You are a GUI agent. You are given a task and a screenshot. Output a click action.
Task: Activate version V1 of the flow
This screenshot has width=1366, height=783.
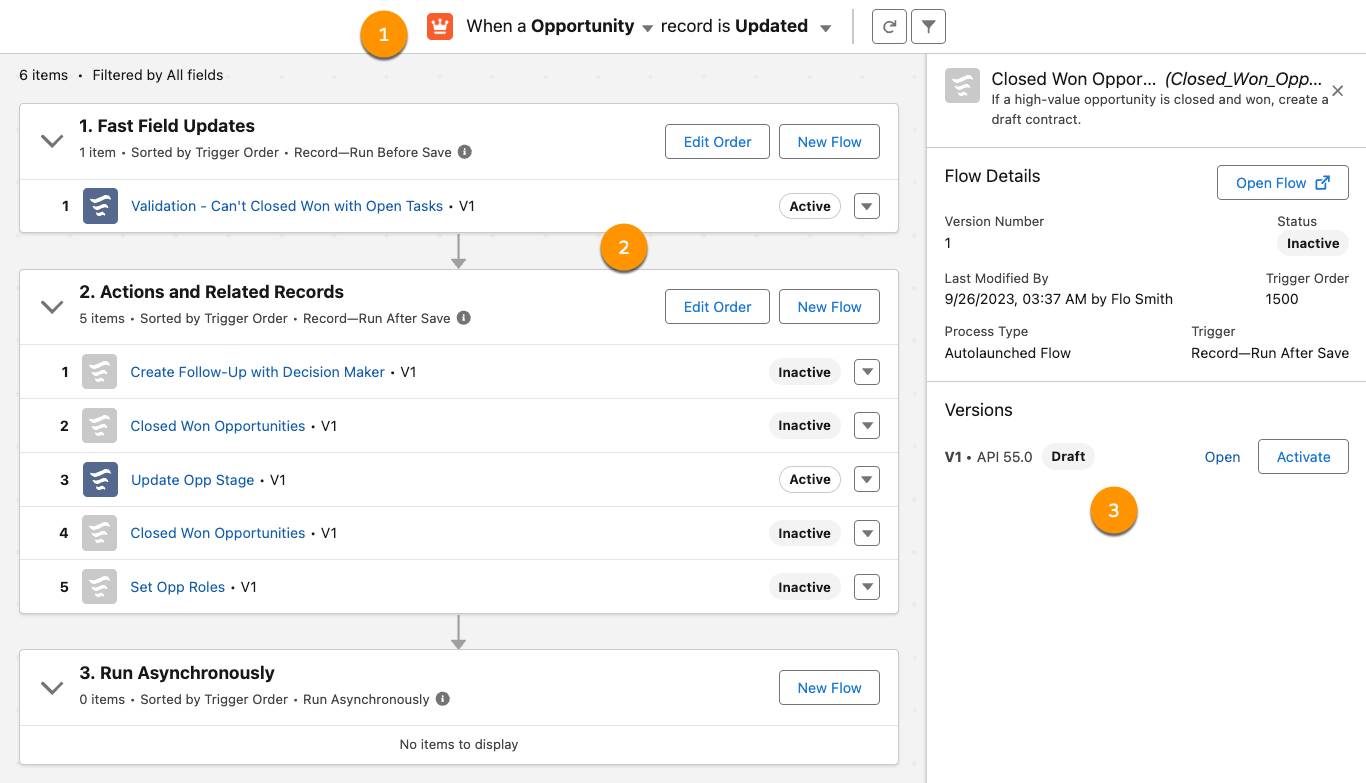point(1302,456)
